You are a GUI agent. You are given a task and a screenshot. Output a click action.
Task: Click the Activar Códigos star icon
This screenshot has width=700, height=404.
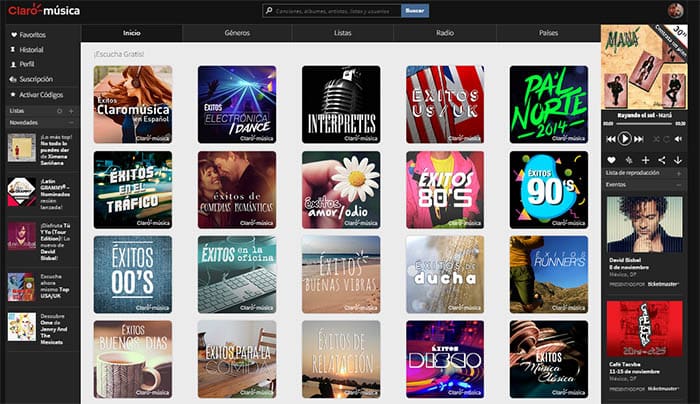click(x=13, y=95)
